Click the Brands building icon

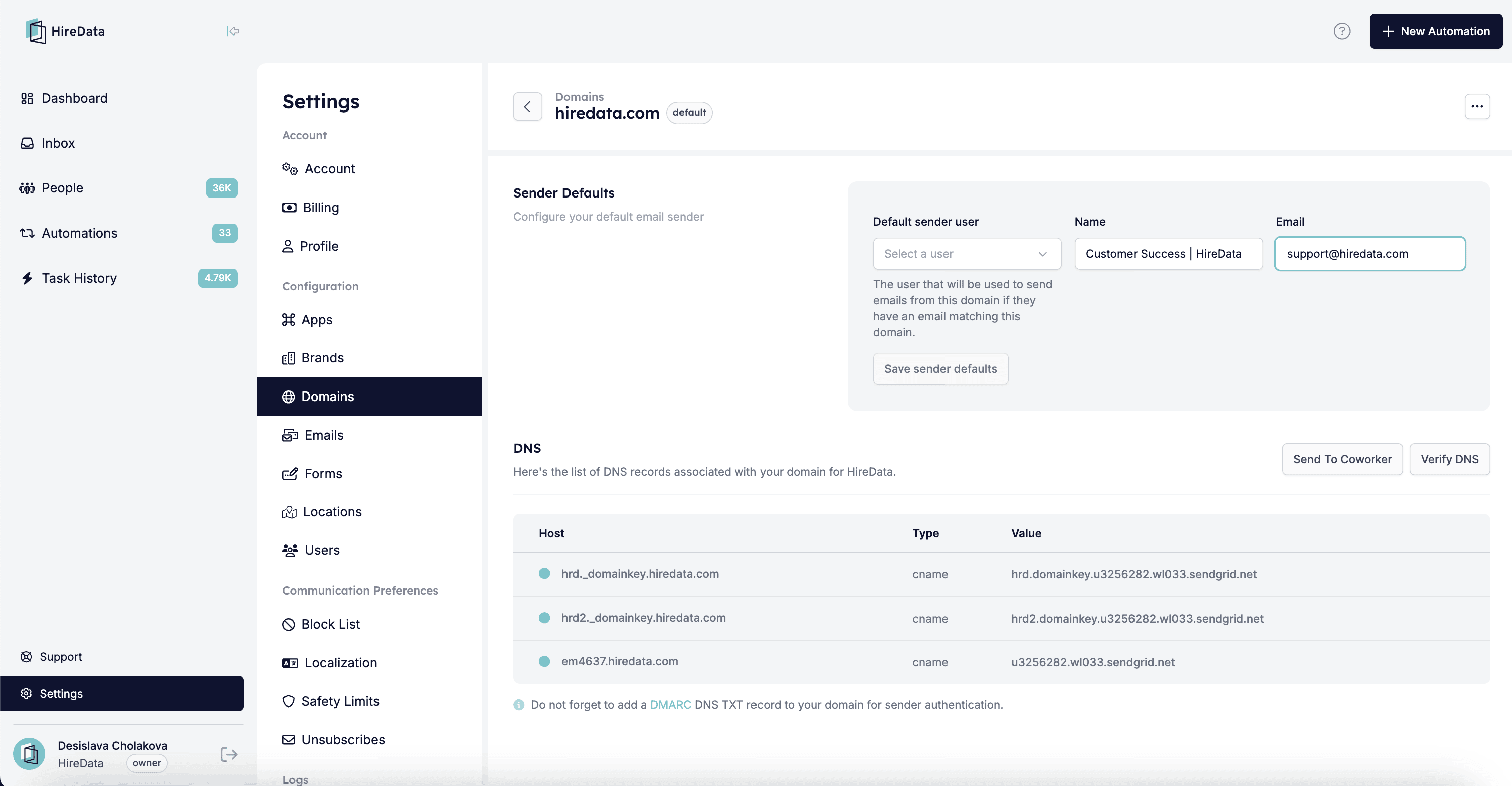point(288,358)
